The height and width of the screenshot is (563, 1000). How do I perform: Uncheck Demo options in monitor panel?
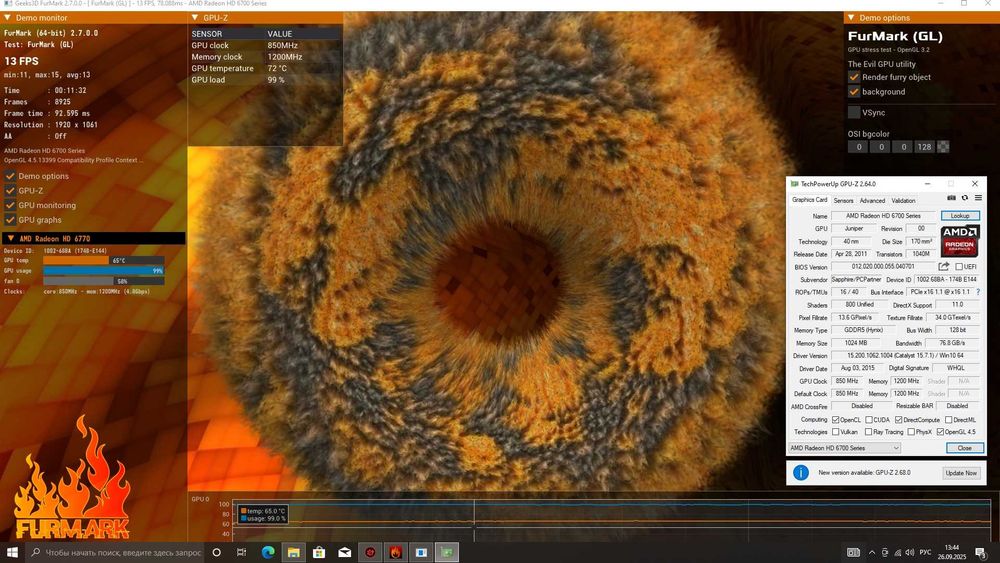(10, 176)
